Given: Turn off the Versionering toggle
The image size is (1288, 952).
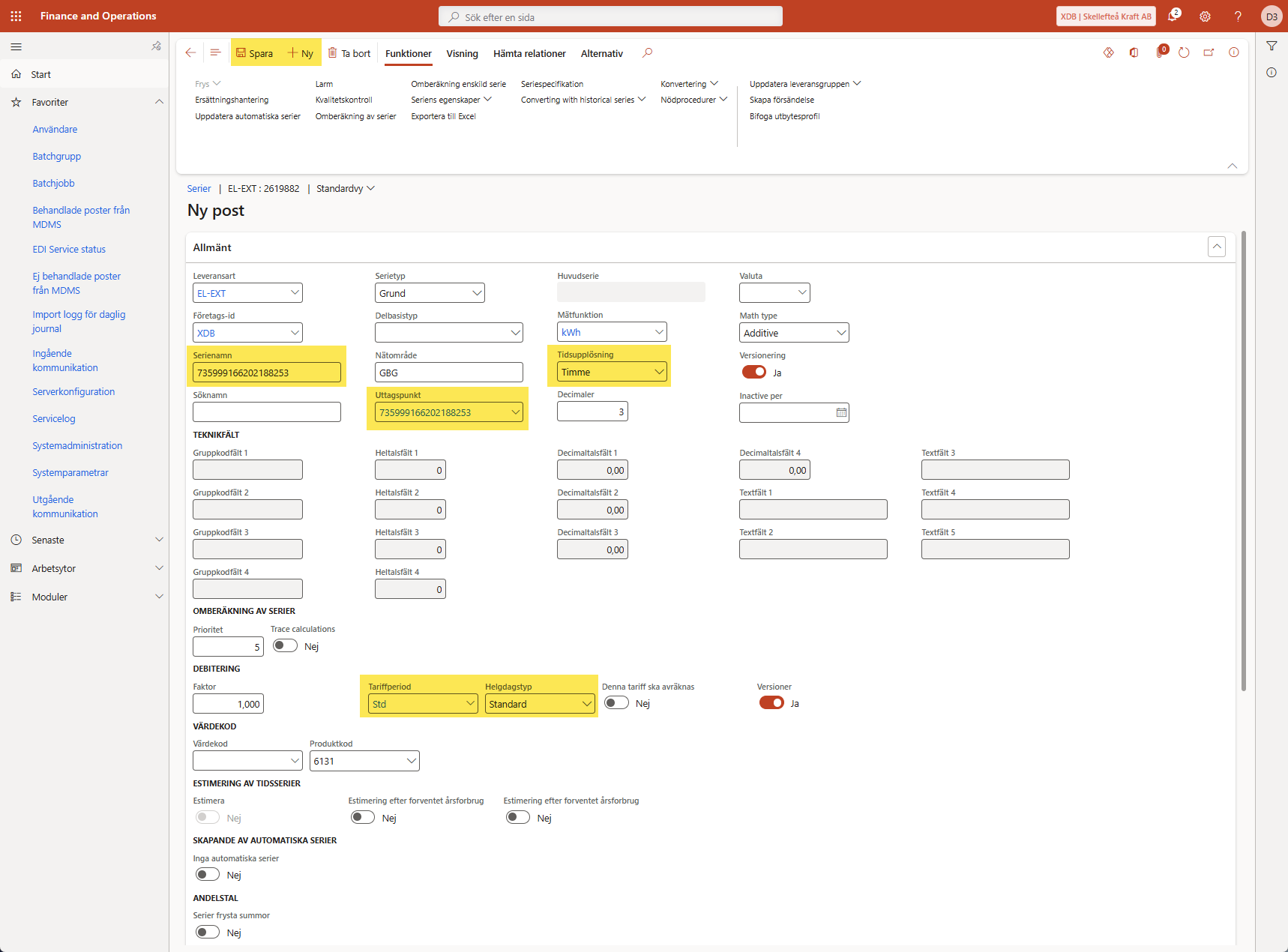Looking at the screenshot, I should tap(753, 373).
